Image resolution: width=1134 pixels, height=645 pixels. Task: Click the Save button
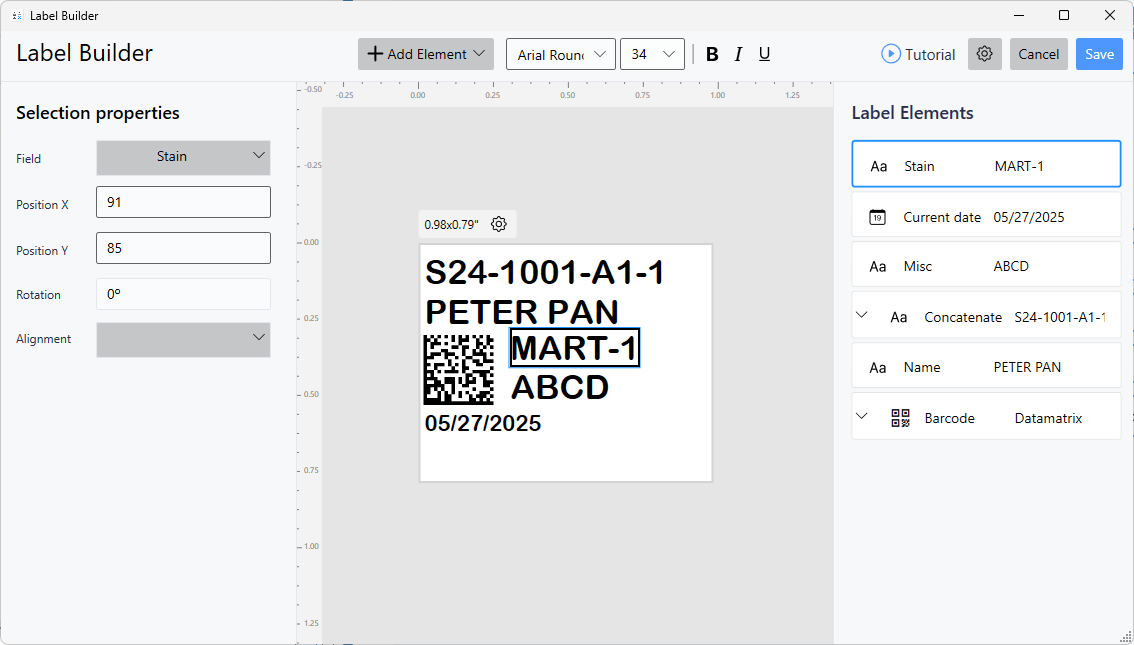coord(1098,54)
